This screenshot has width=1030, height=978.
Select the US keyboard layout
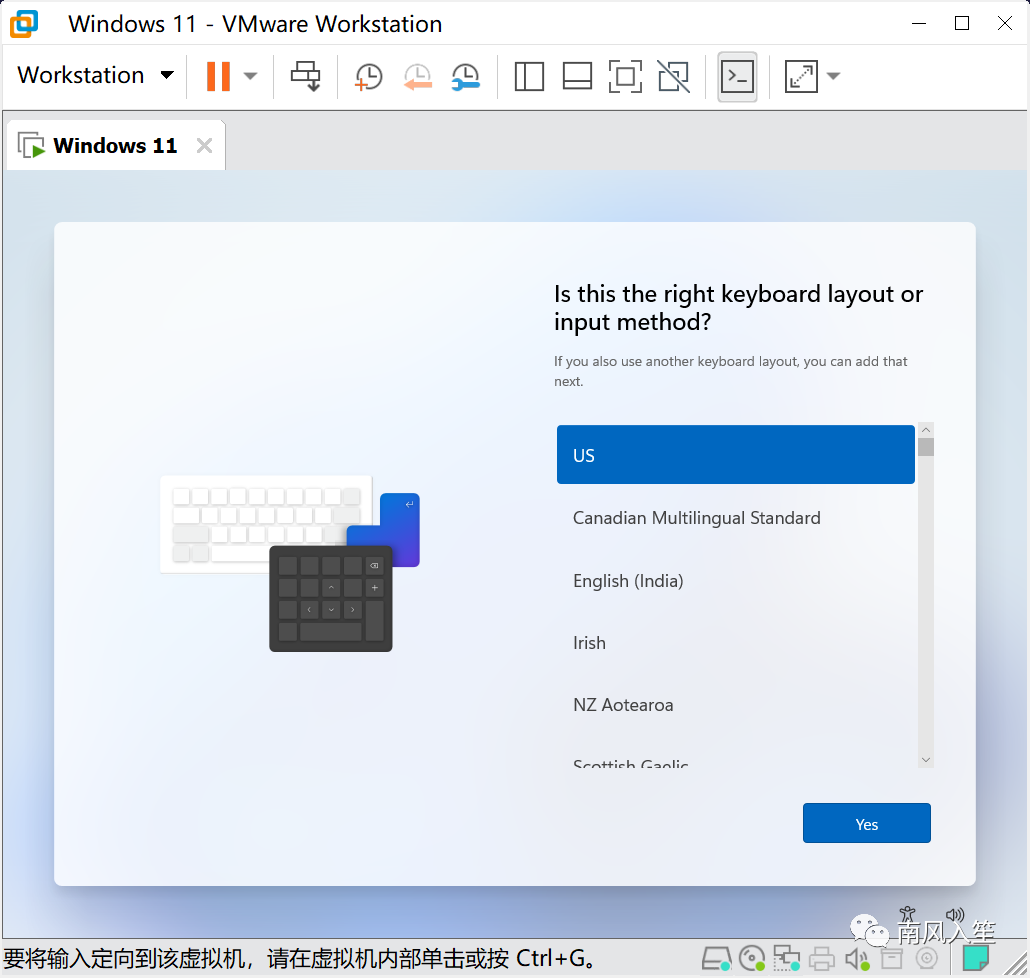[x=736, y=455]
